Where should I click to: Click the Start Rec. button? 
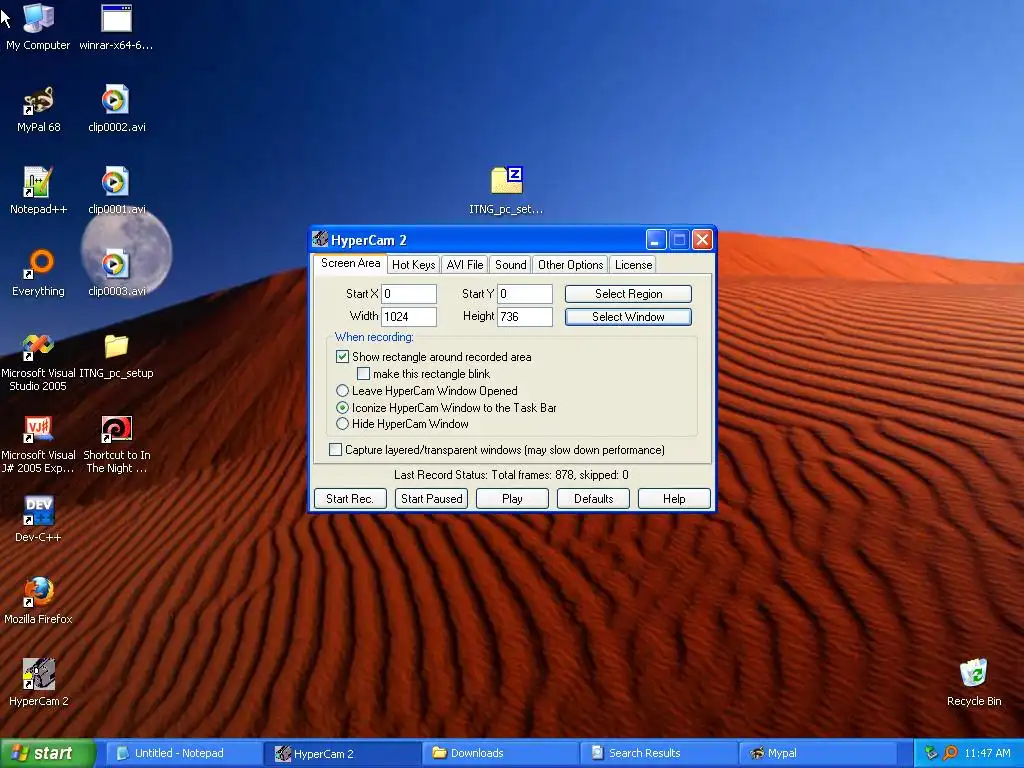pyautogui.click(x=350, y=498)
